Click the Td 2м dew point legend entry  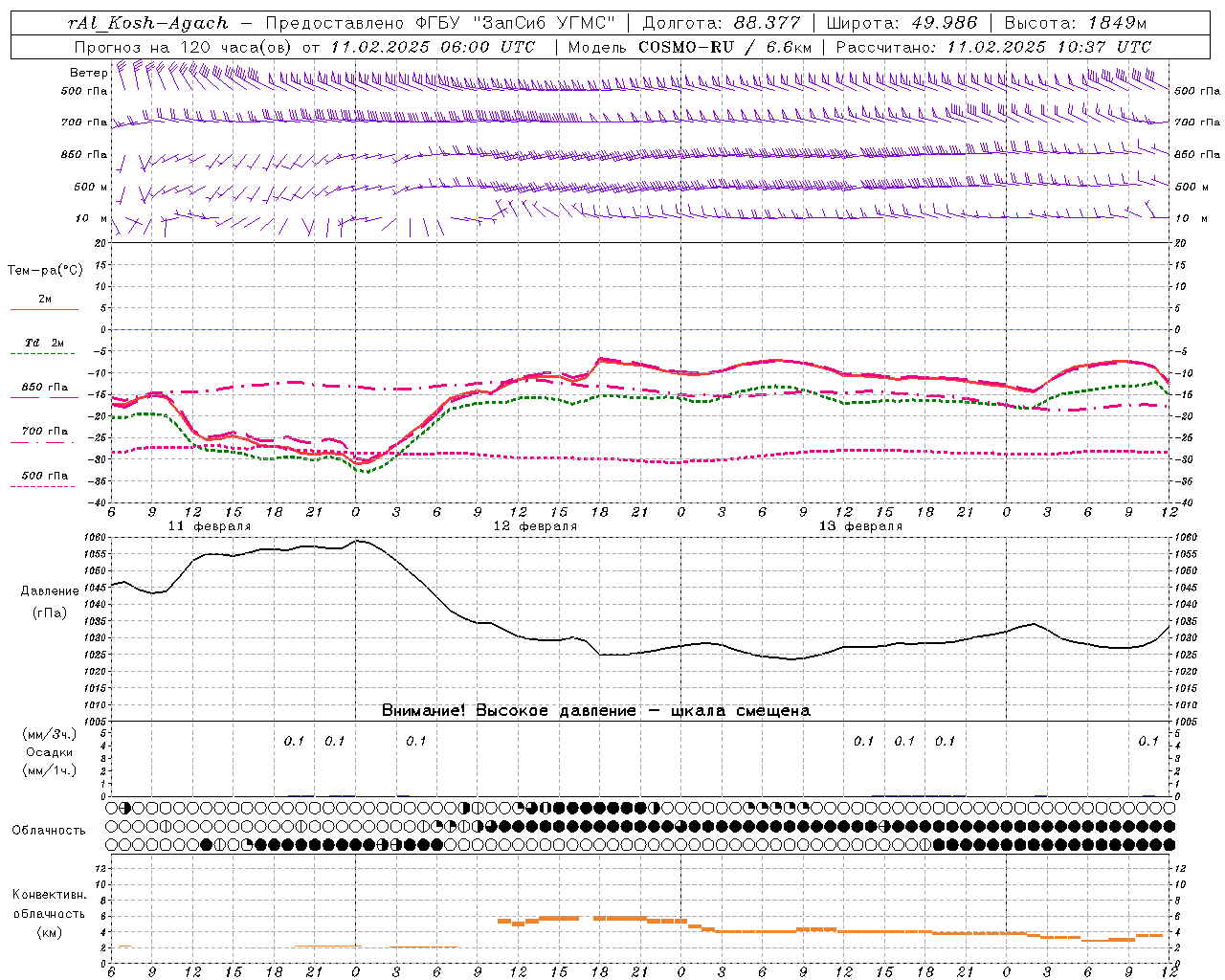(x=45, y=343)
